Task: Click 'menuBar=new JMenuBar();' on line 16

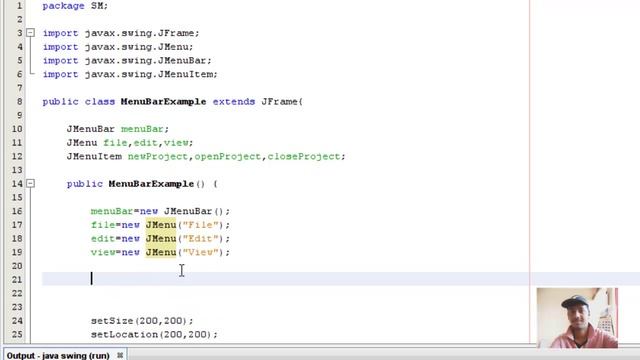Action: click(x=160, y=211)
